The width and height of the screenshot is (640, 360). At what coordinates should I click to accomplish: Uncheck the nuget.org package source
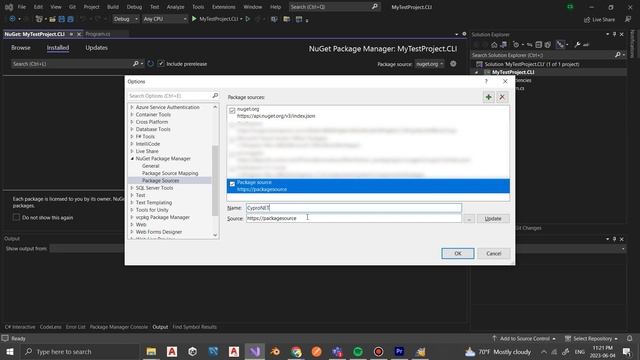point(232,111)
